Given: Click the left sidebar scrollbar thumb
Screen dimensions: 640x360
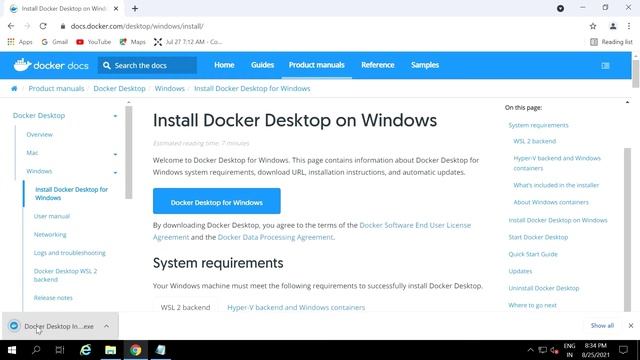Looking at the screenshot, I should [129, 152].
